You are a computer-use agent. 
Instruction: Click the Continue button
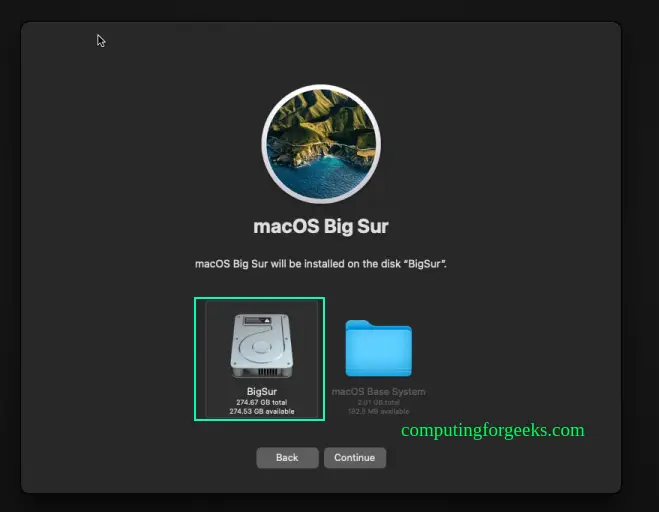[355, 457]
